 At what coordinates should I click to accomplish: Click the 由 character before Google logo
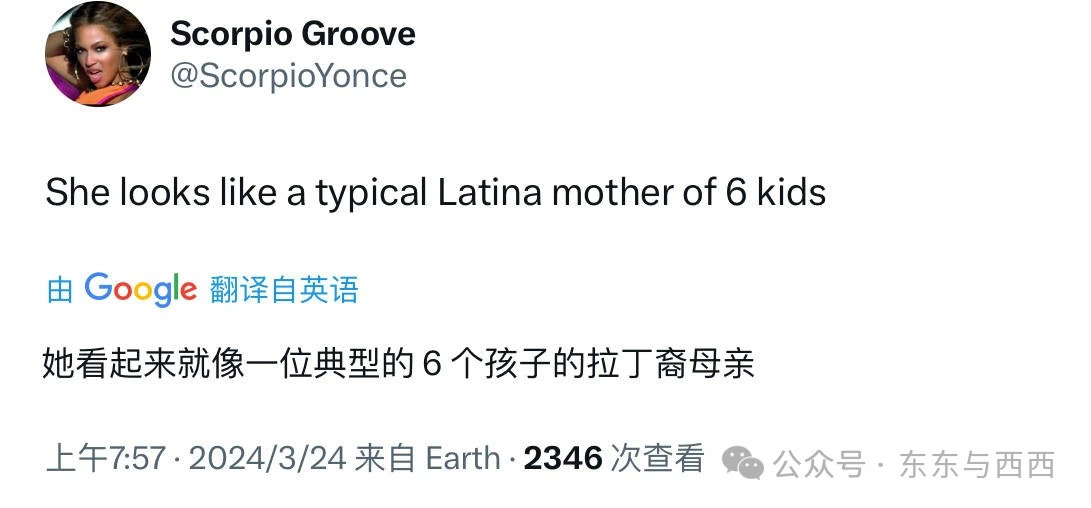pyautogui.click(x=60, y=290)
